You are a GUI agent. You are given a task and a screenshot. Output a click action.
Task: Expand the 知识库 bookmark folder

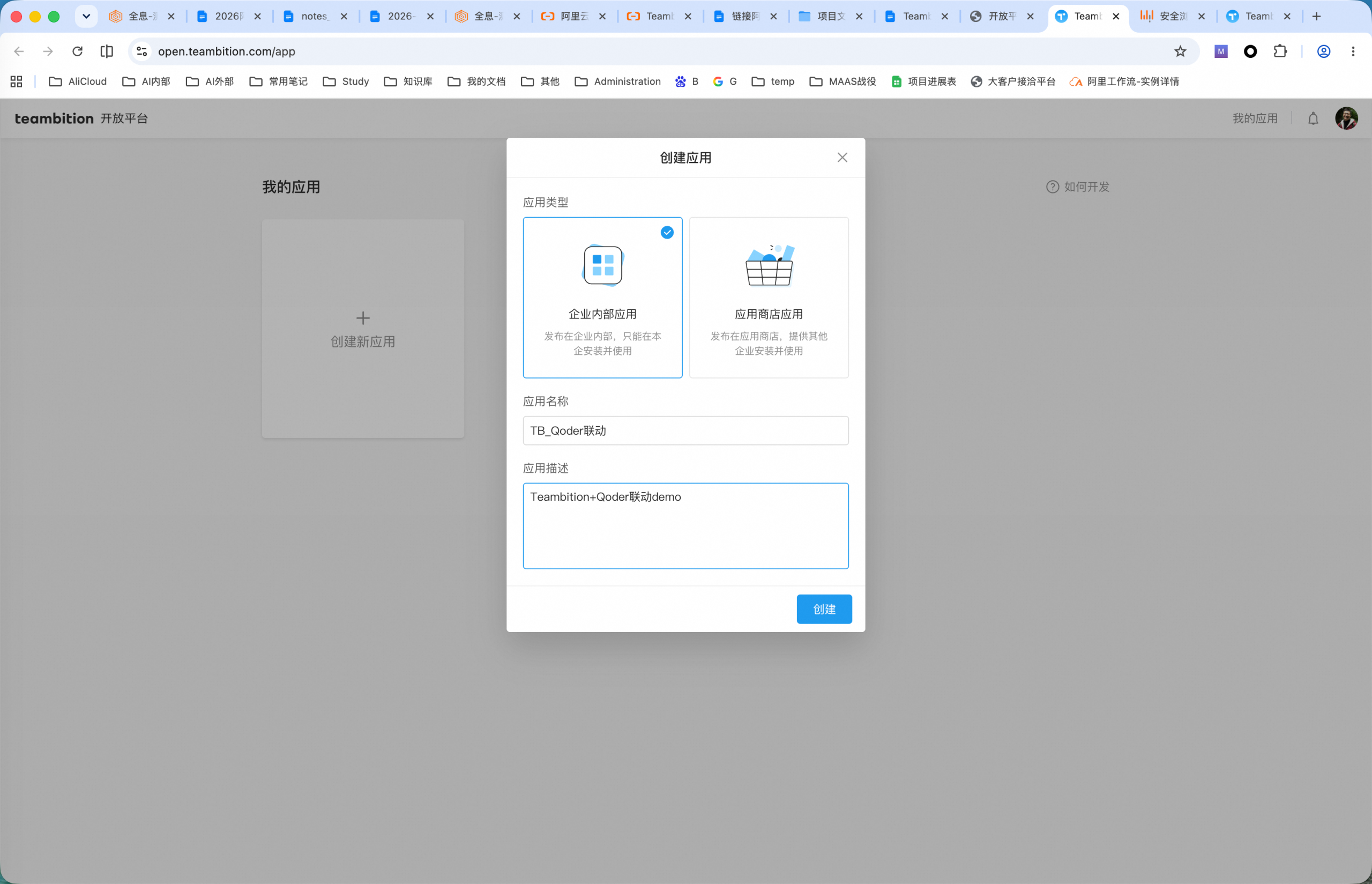408,81
